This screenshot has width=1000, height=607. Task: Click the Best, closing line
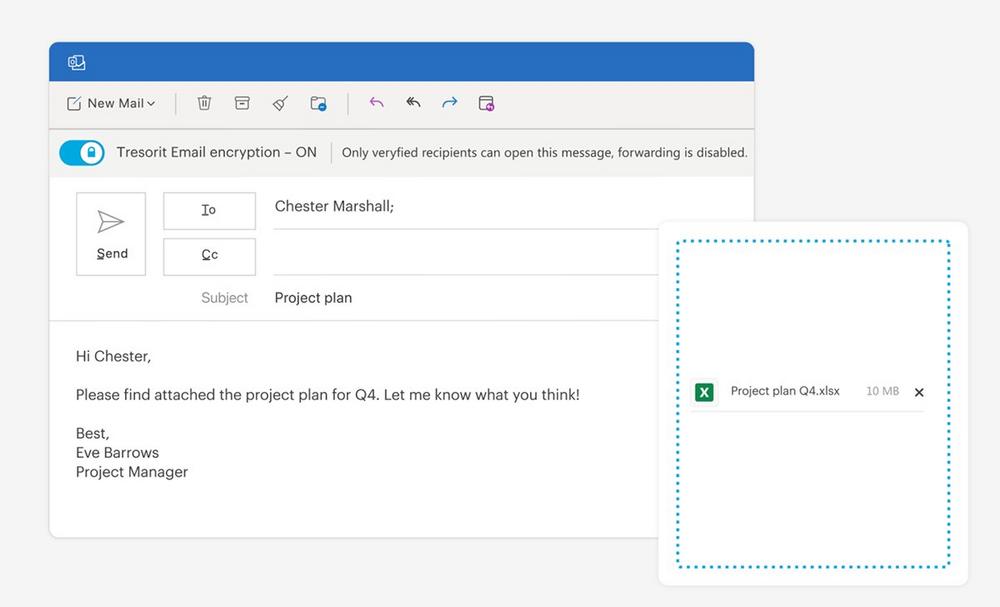pos(92,434)
